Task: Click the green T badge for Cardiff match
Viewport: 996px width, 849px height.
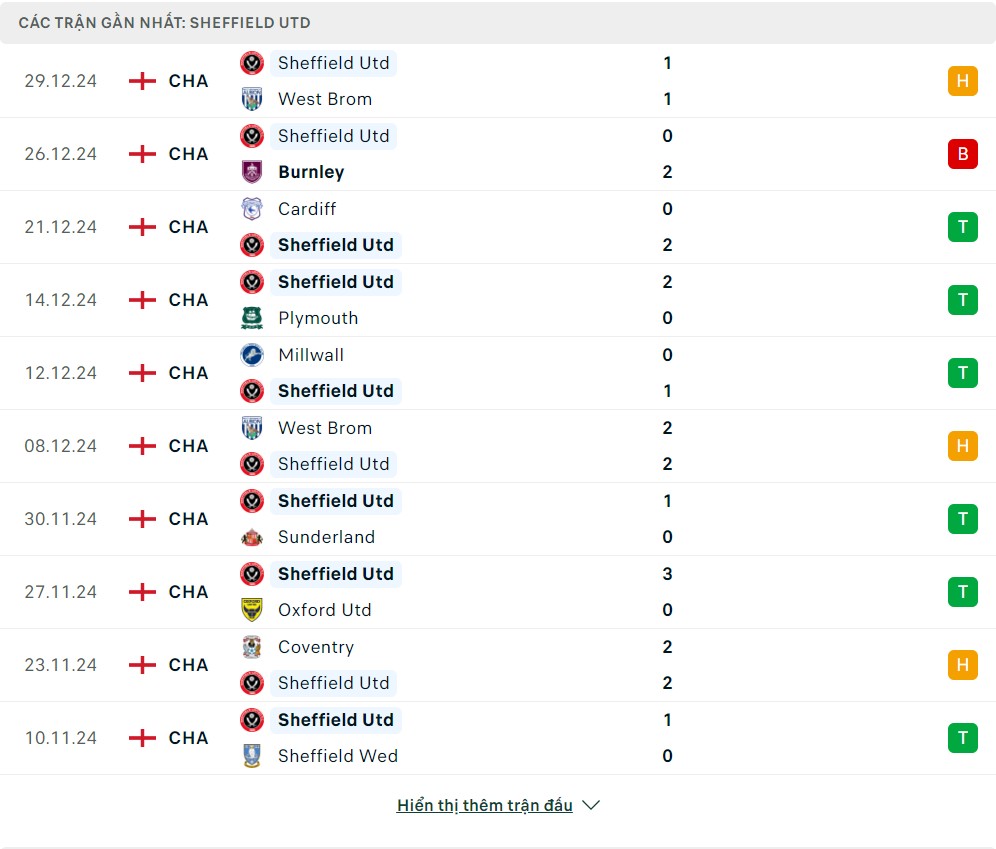Action: pos(963,227)
